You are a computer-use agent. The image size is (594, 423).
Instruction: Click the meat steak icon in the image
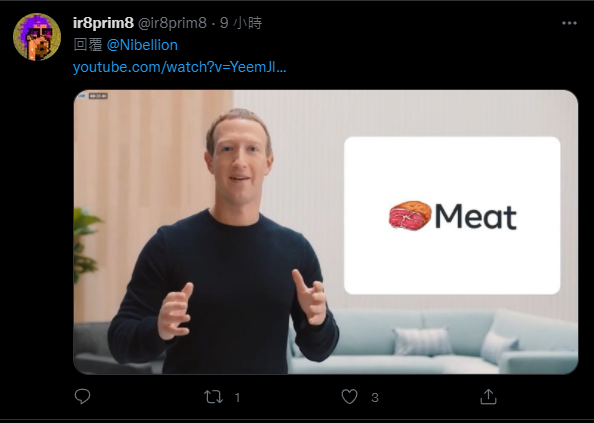(x=410, y=215)
